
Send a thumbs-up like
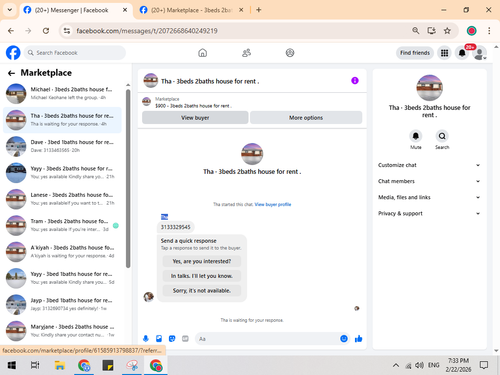359,339
